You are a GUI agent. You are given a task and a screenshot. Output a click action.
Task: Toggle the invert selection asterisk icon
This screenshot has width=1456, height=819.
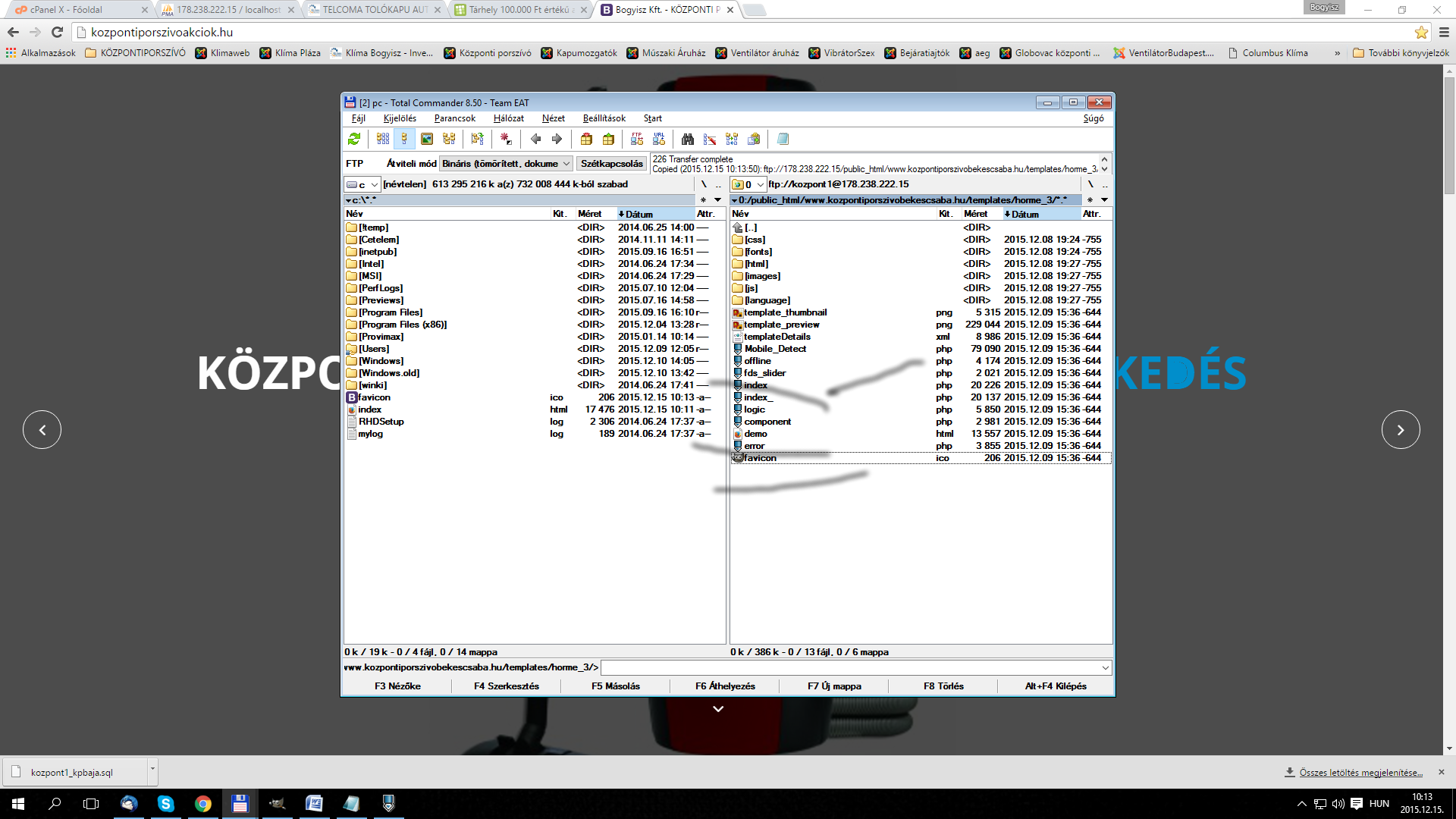pyautogui.click(x=506, y=139)
